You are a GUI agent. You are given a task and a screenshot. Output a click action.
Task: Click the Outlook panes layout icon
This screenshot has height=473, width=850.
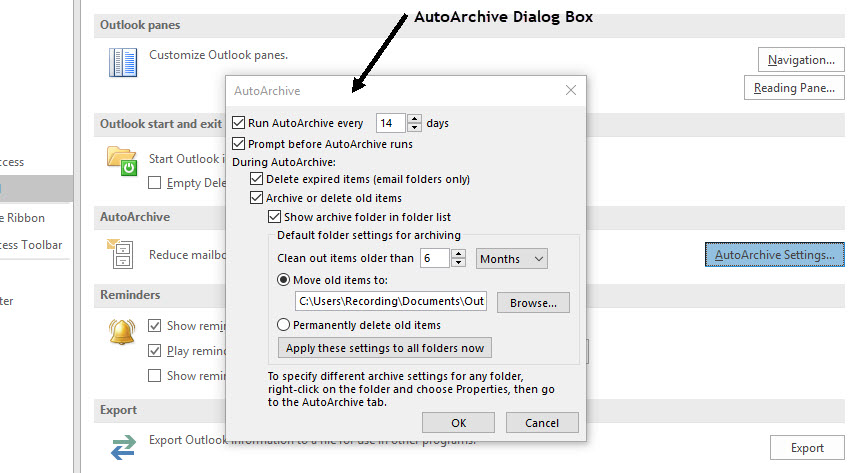pos(123,62)
